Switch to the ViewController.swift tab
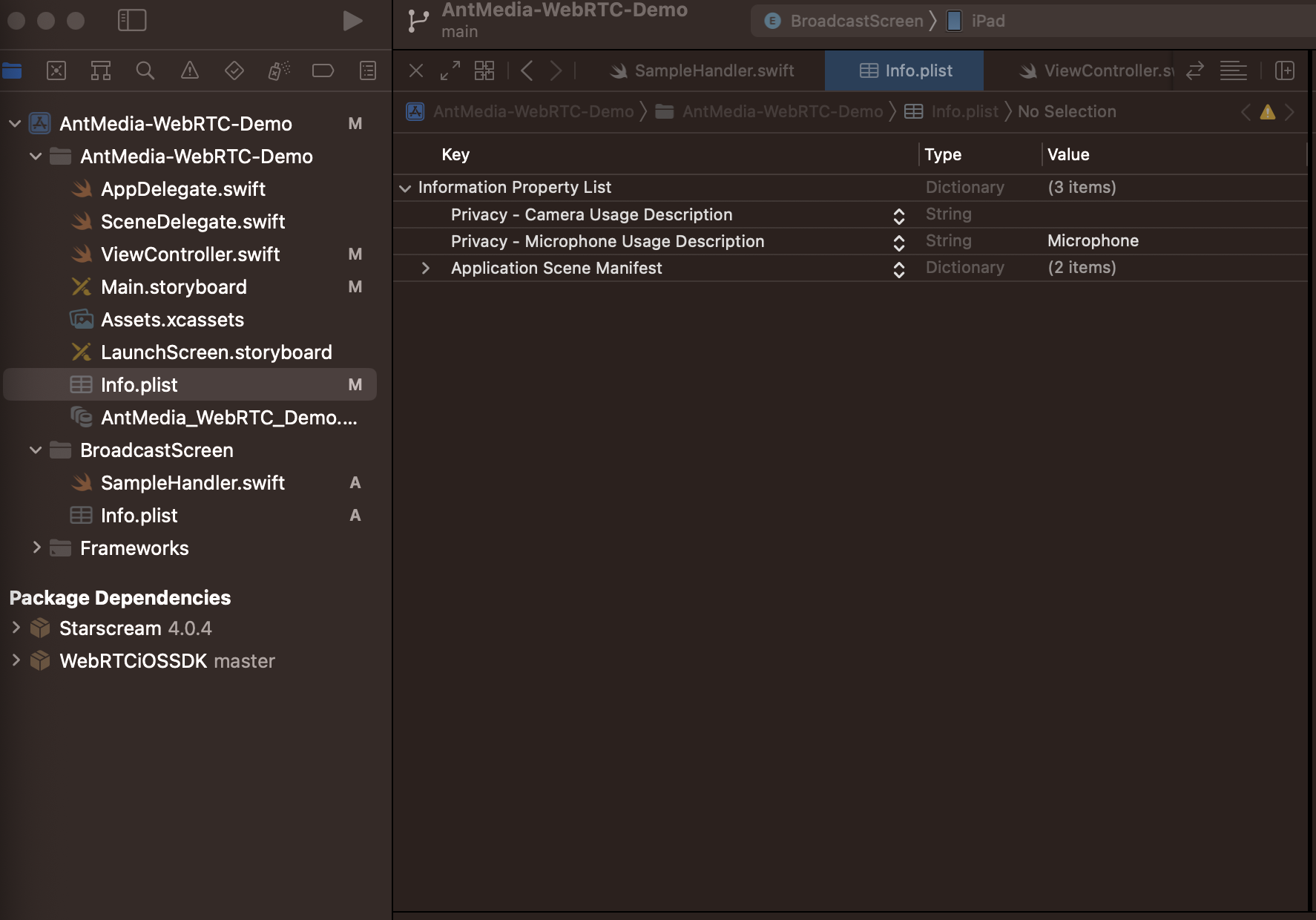Image resolution: width=1316 pixels, height=920 pixels. [1098, 70]
